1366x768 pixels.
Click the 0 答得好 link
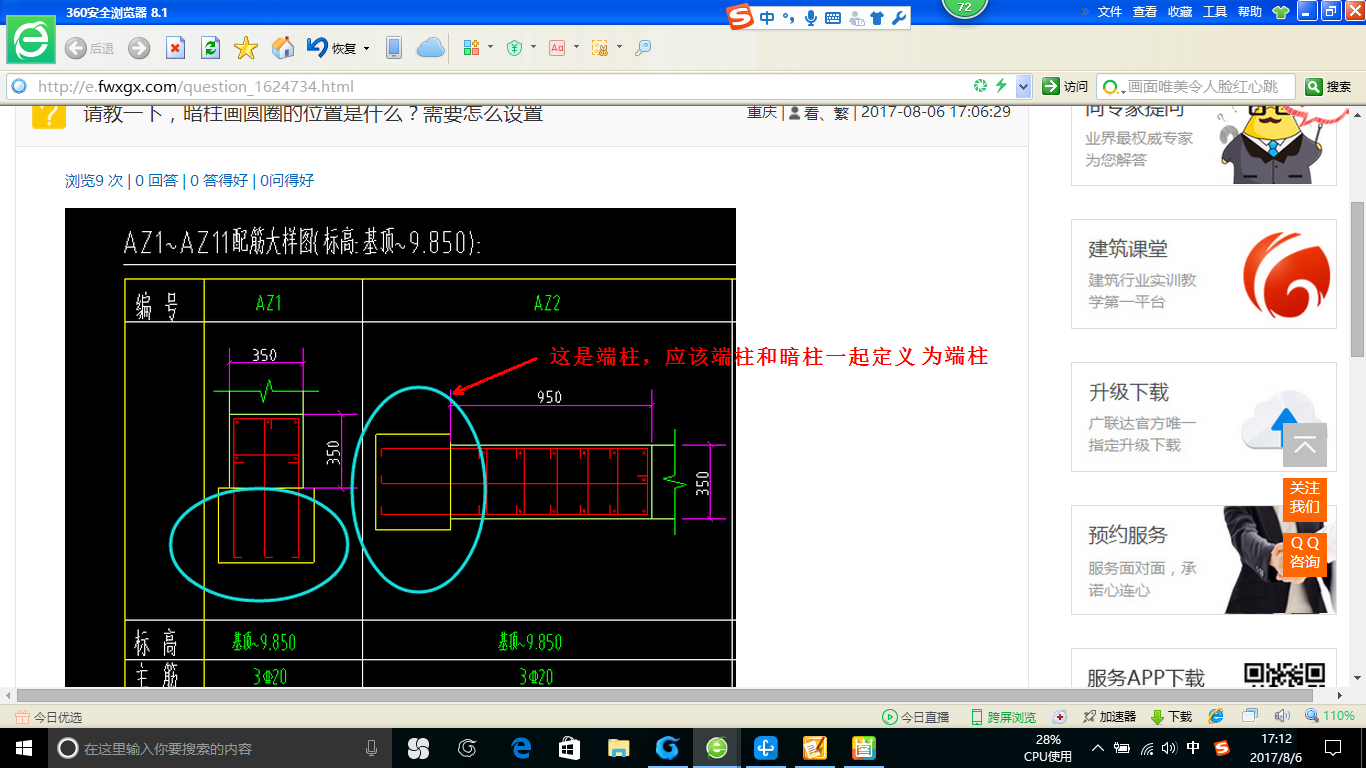tap(219, 180)
